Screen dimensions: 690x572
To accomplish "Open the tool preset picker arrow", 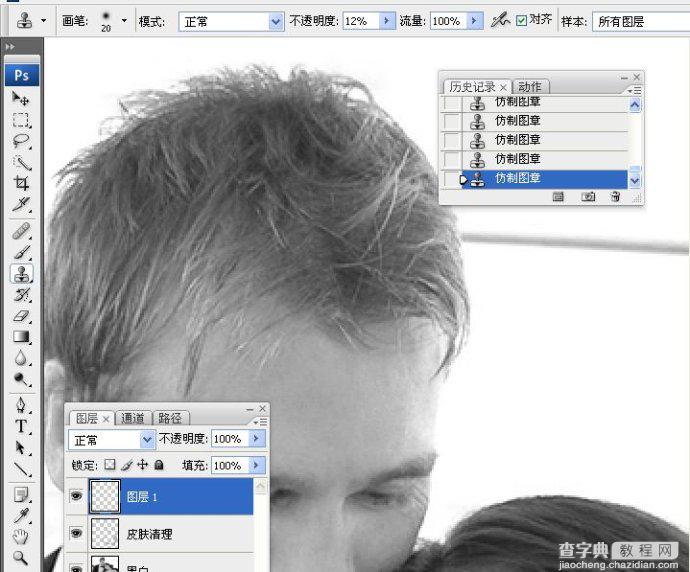I will (43, 21).
